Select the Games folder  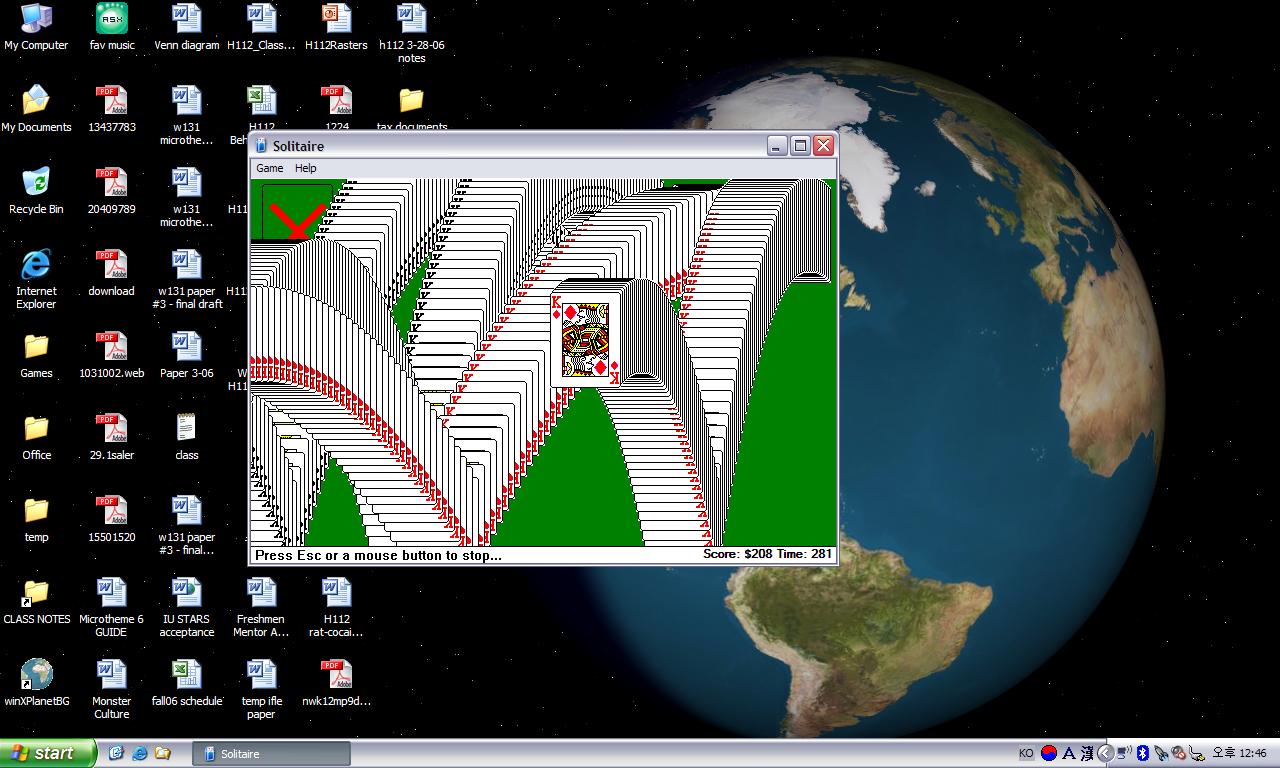(36, 355)
